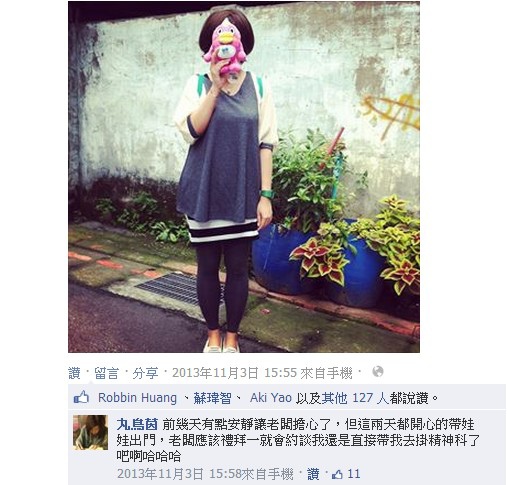Click the post timestamp 2013年11月3日 15:55

coord(234,373)
